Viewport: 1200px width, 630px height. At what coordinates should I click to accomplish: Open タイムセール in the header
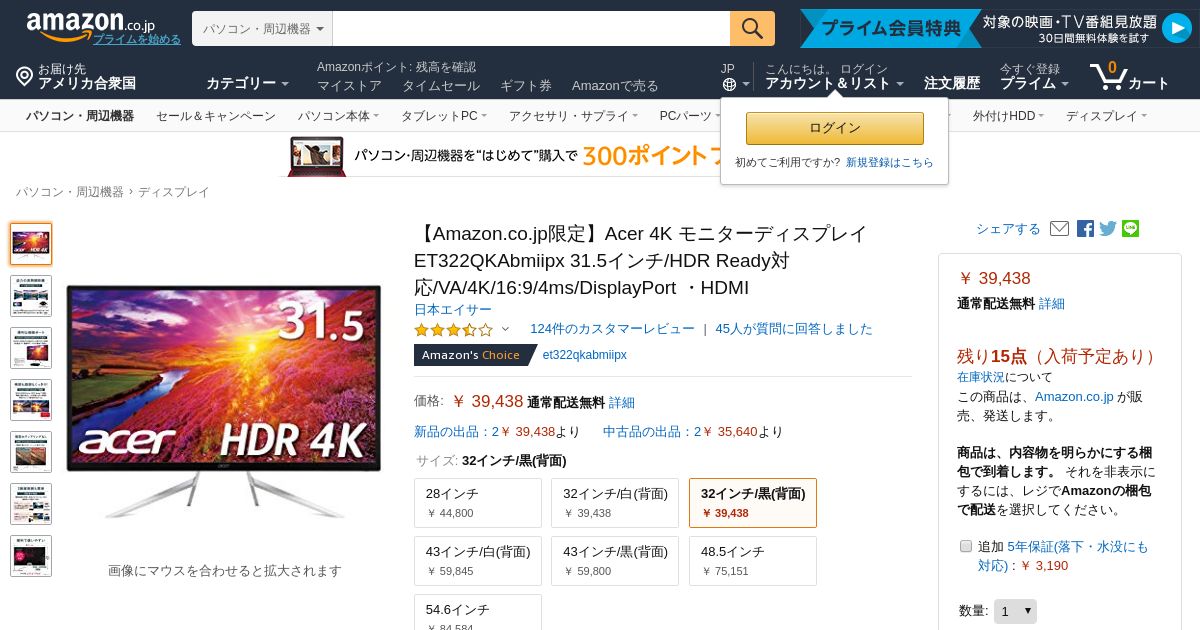441,86
